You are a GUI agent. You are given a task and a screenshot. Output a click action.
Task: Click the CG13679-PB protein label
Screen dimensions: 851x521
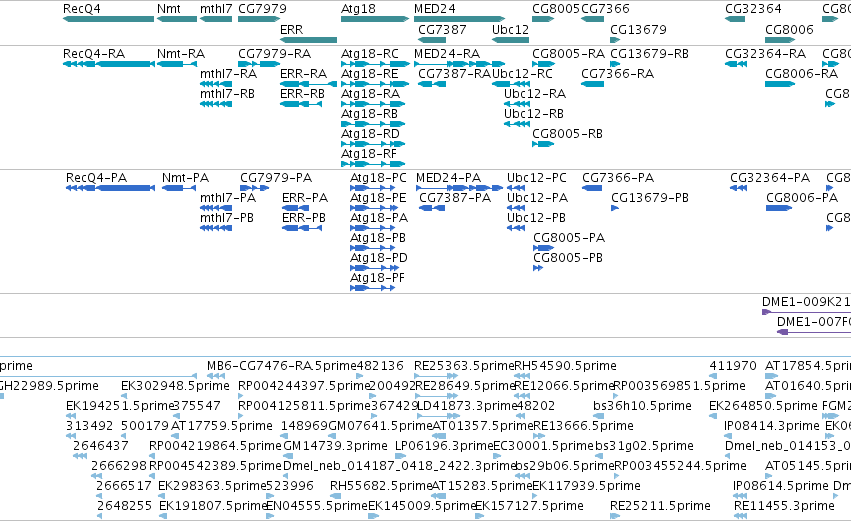point(650,198)
